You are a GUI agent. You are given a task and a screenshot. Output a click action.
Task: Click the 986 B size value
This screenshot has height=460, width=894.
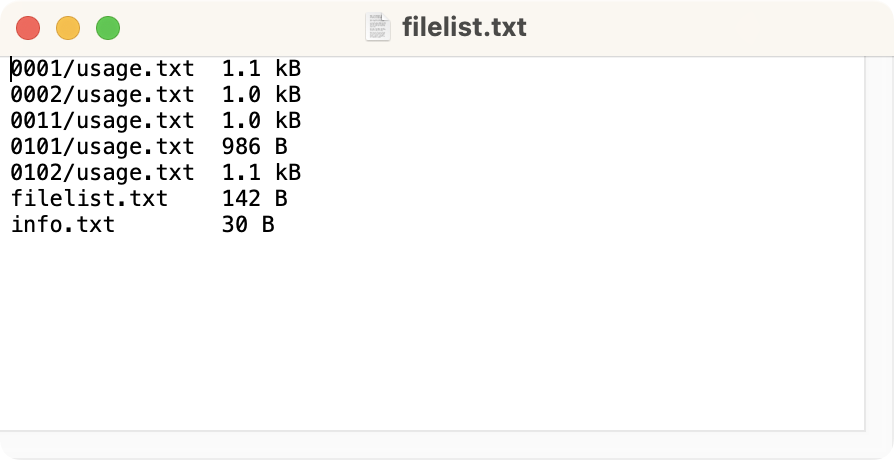pyautogui.click(x=254, y=147)
